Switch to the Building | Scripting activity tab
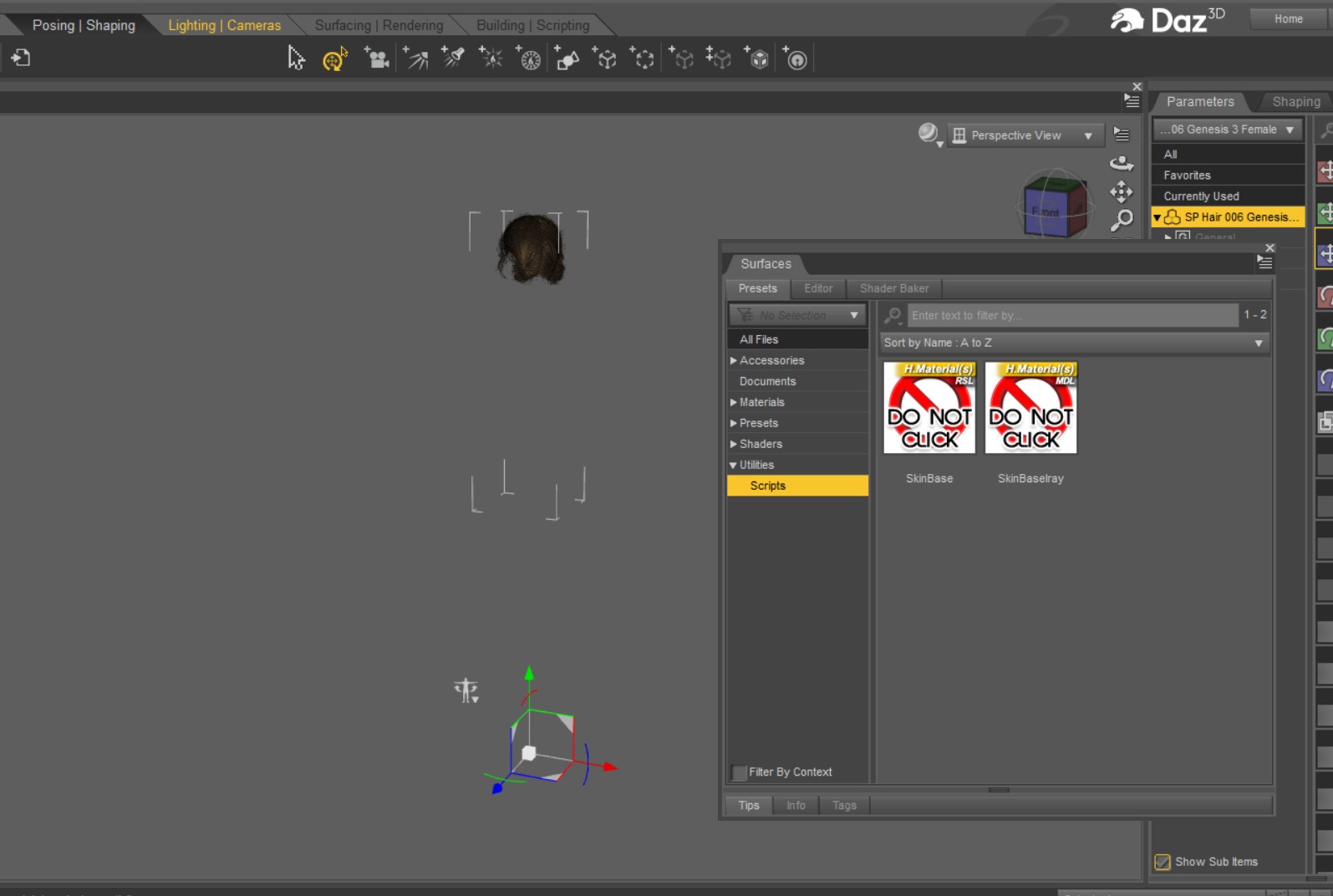This screenshot has width=1333, height=896. click(532, 25)
